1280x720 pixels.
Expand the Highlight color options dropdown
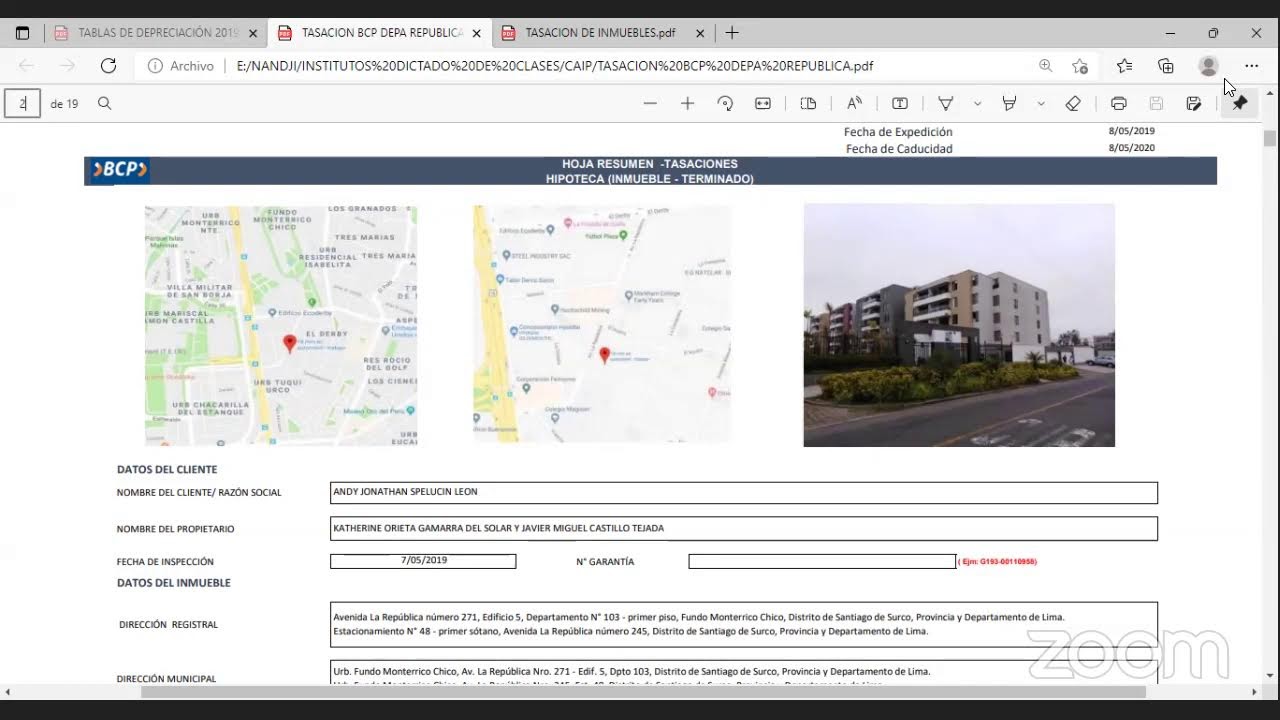[1041, 103]
